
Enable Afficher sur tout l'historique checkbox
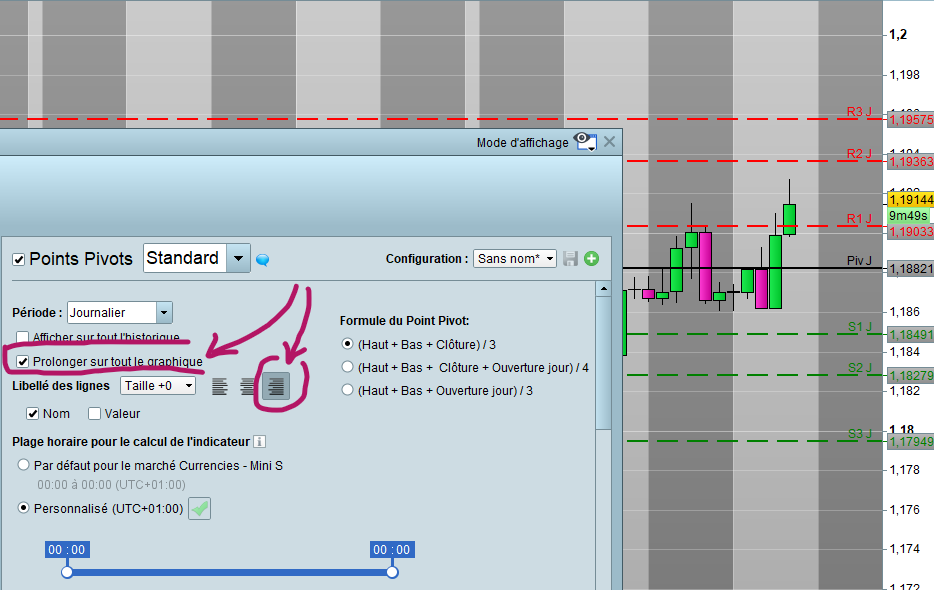(23, 337)
